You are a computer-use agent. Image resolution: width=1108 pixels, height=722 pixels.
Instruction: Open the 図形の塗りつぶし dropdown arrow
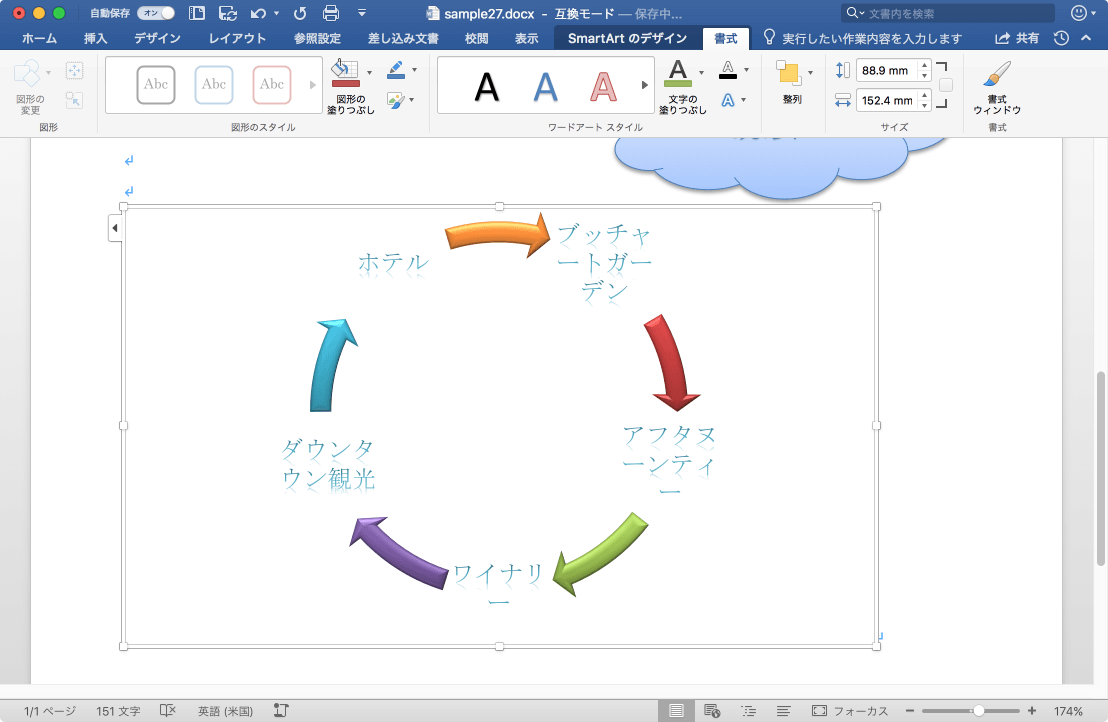click(x=370, y=72)
